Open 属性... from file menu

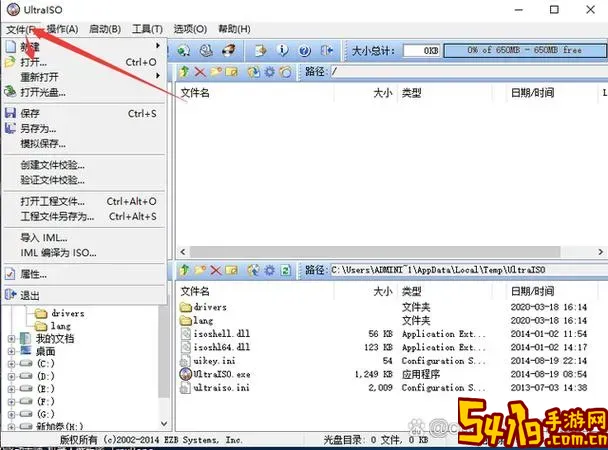point(84,274)
